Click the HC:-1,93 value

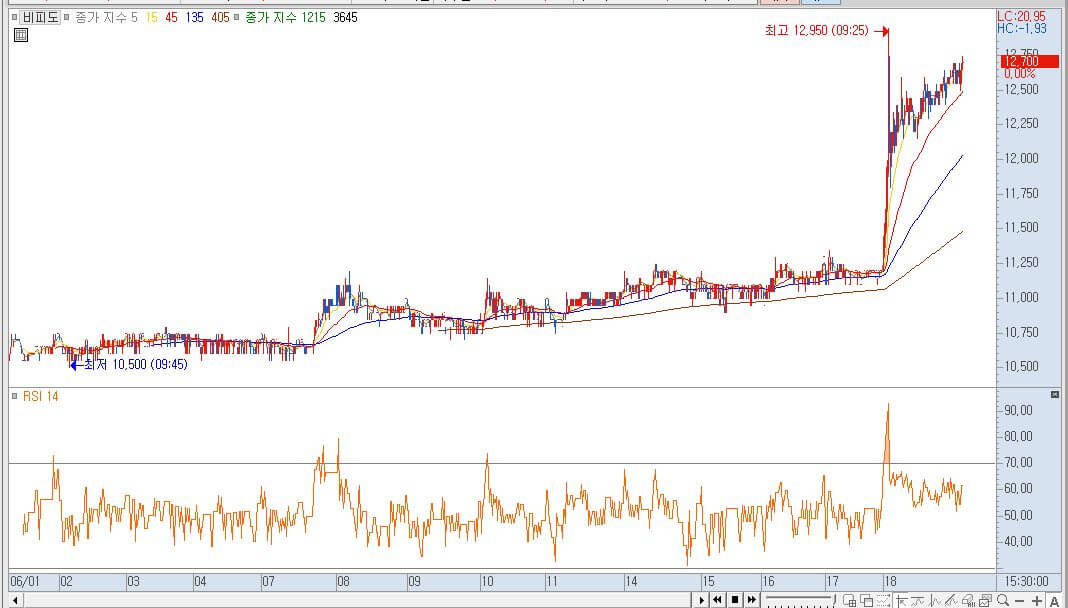click(x=1021, y=29)
